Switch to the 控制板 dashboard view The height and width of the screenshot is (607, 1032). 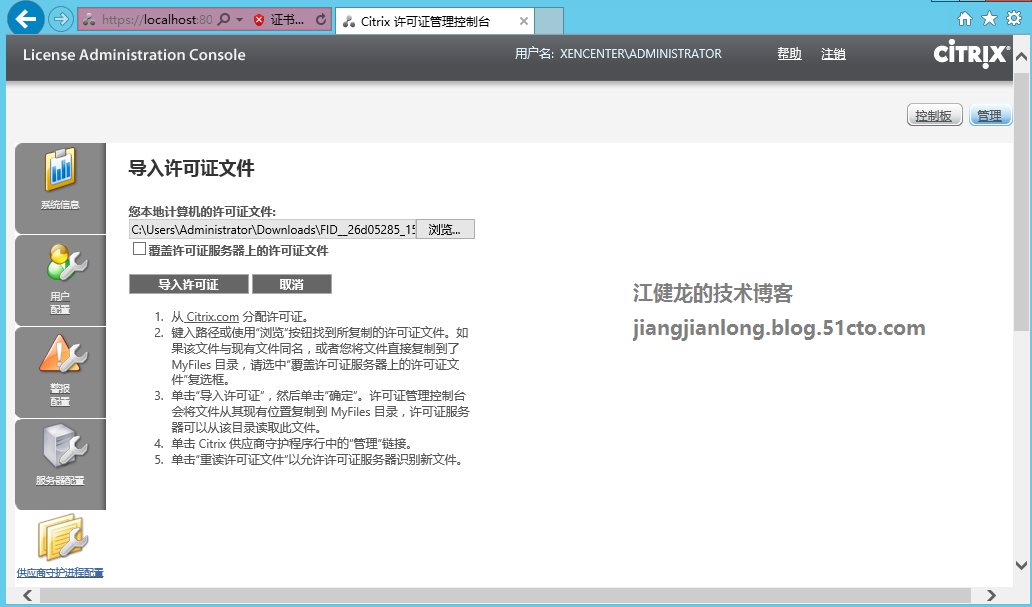[935, 115]
